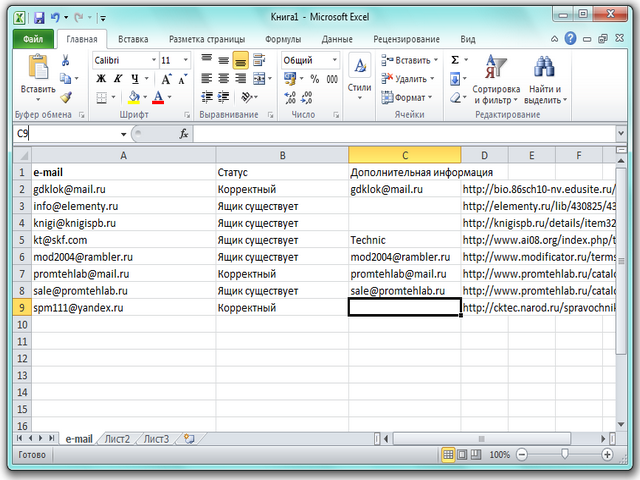
Task: Switch to the Данные tab
Action: point(337,40)
